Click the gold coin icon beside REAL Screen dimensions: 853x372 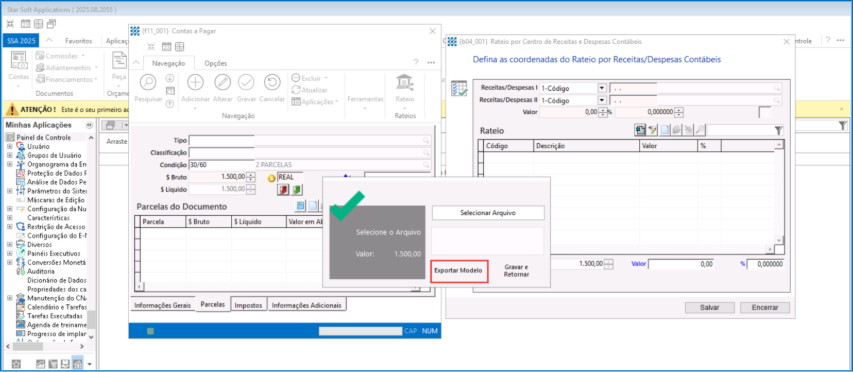point(272,177)
